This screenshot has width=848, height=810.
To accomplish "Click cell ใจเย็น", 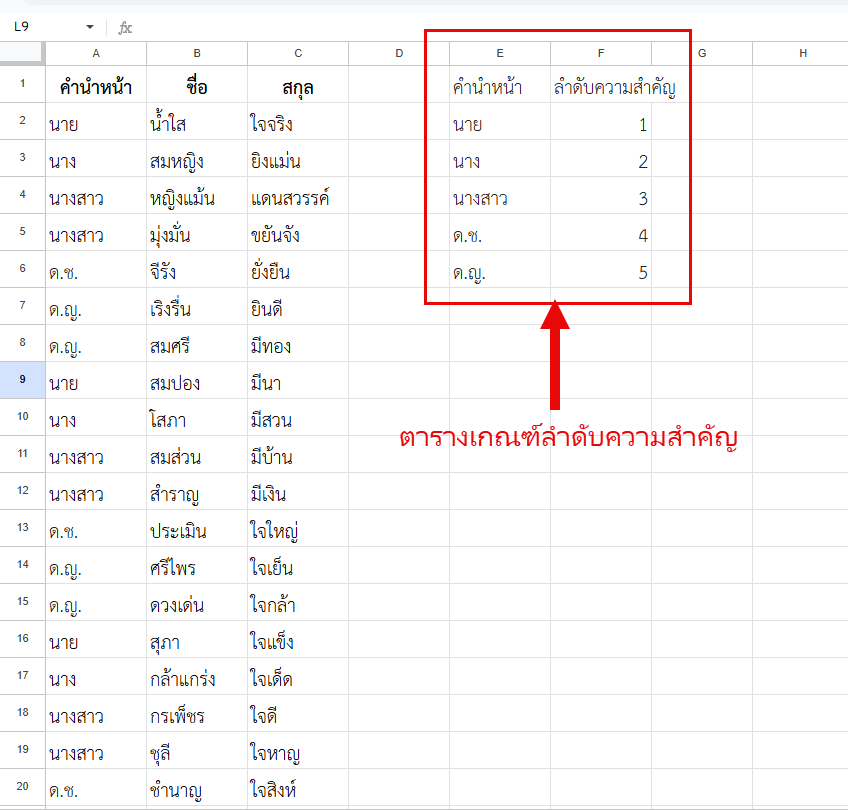I will pyautogui.click(x=298, y=566).
